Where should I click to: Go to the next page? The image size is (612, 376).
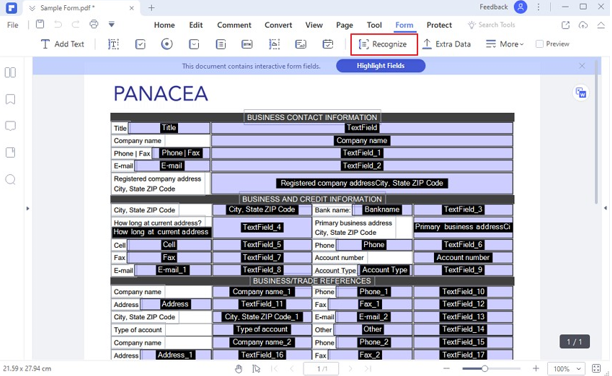[350, 369]
